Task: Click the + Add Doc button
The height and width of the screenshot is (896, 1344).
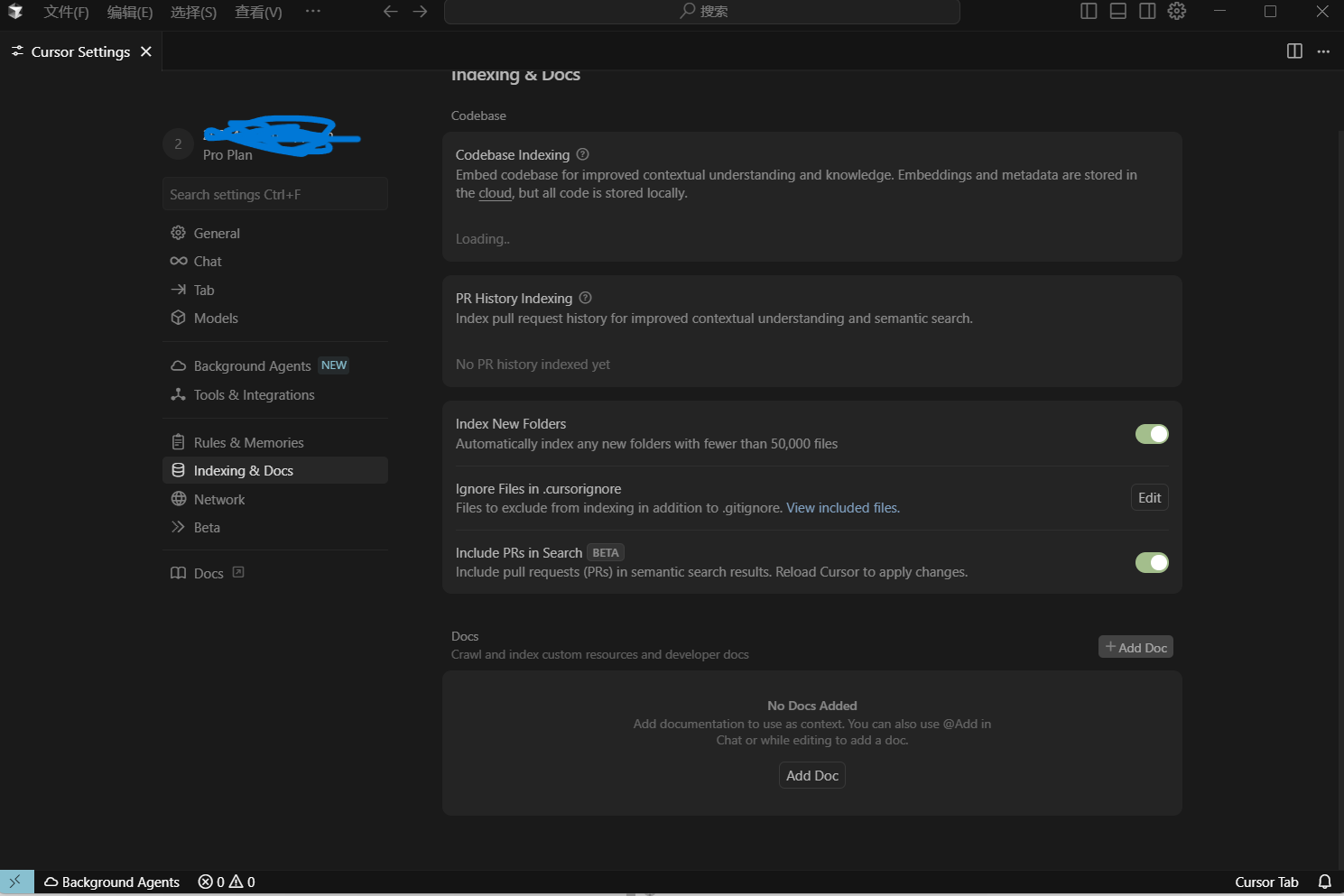Action: click(x=1135, y=647)
